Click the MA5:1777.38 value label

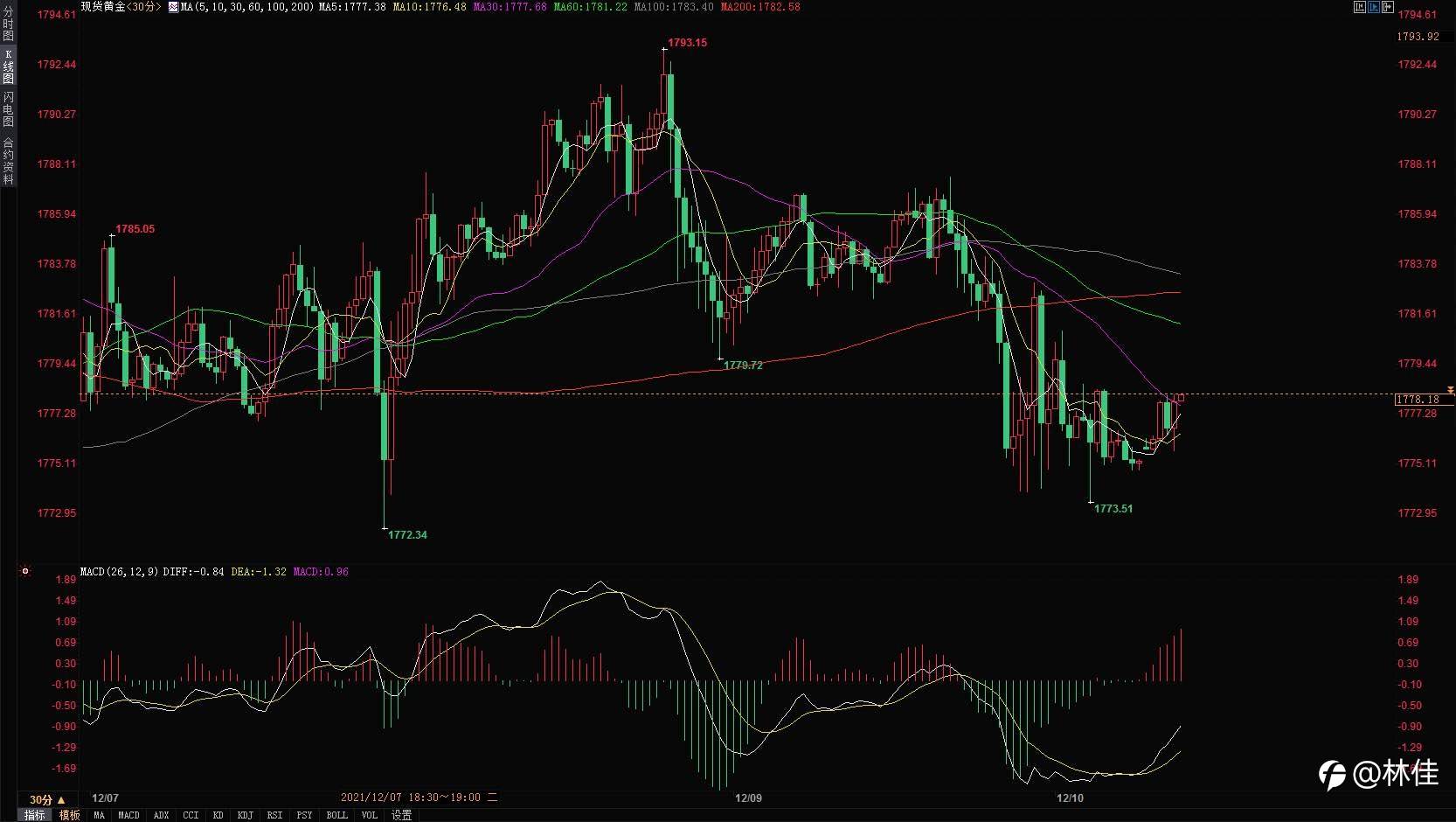(x=352, y=7)
